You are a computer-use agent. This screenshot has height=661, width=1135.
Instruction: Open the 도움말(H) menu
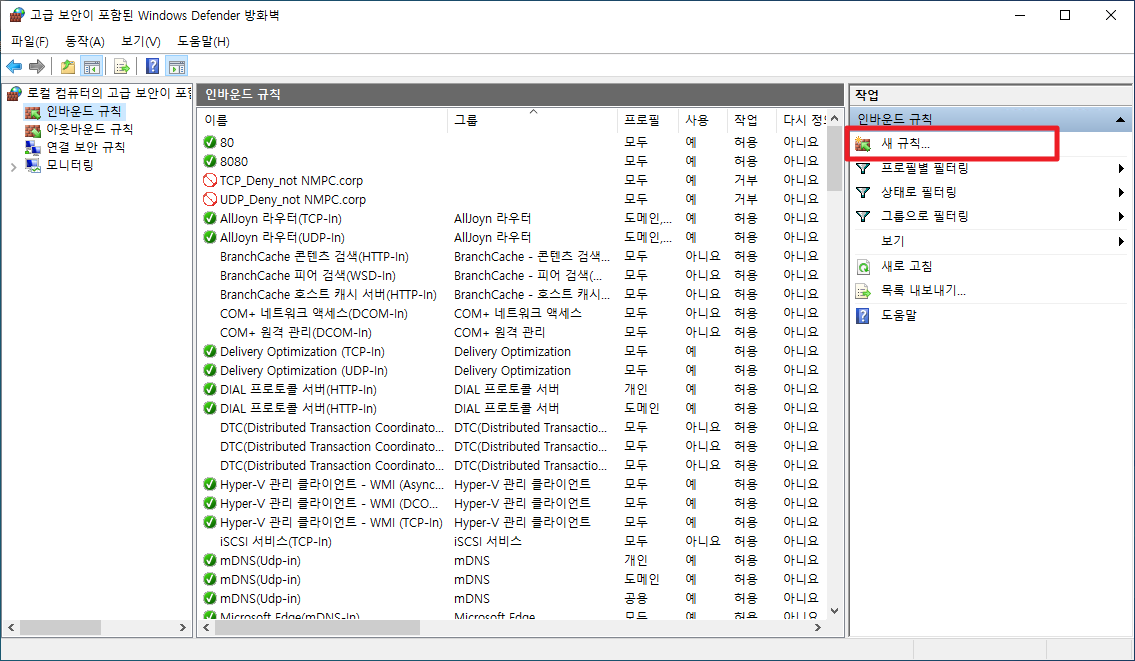click(x=203, y=41)
